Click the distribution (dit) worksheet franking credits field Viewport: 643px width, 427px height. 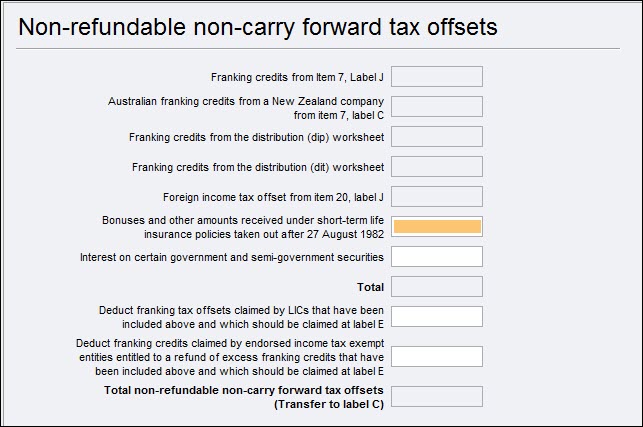[x=437, y=167]
